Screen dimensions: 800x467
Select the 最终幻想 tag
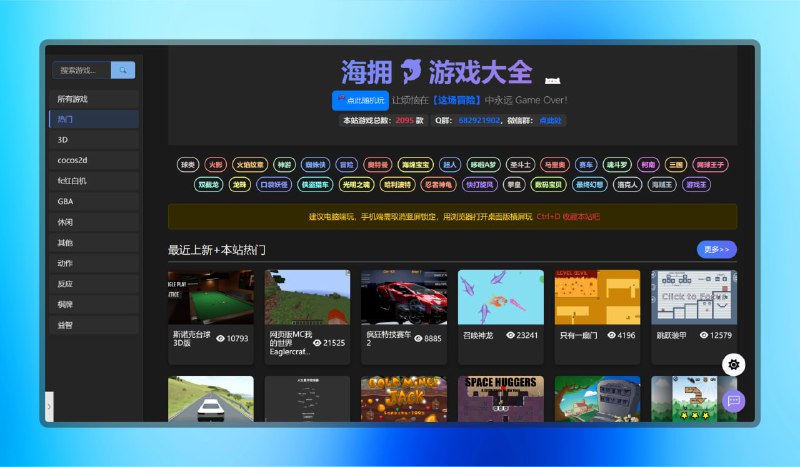click(589, 185)
